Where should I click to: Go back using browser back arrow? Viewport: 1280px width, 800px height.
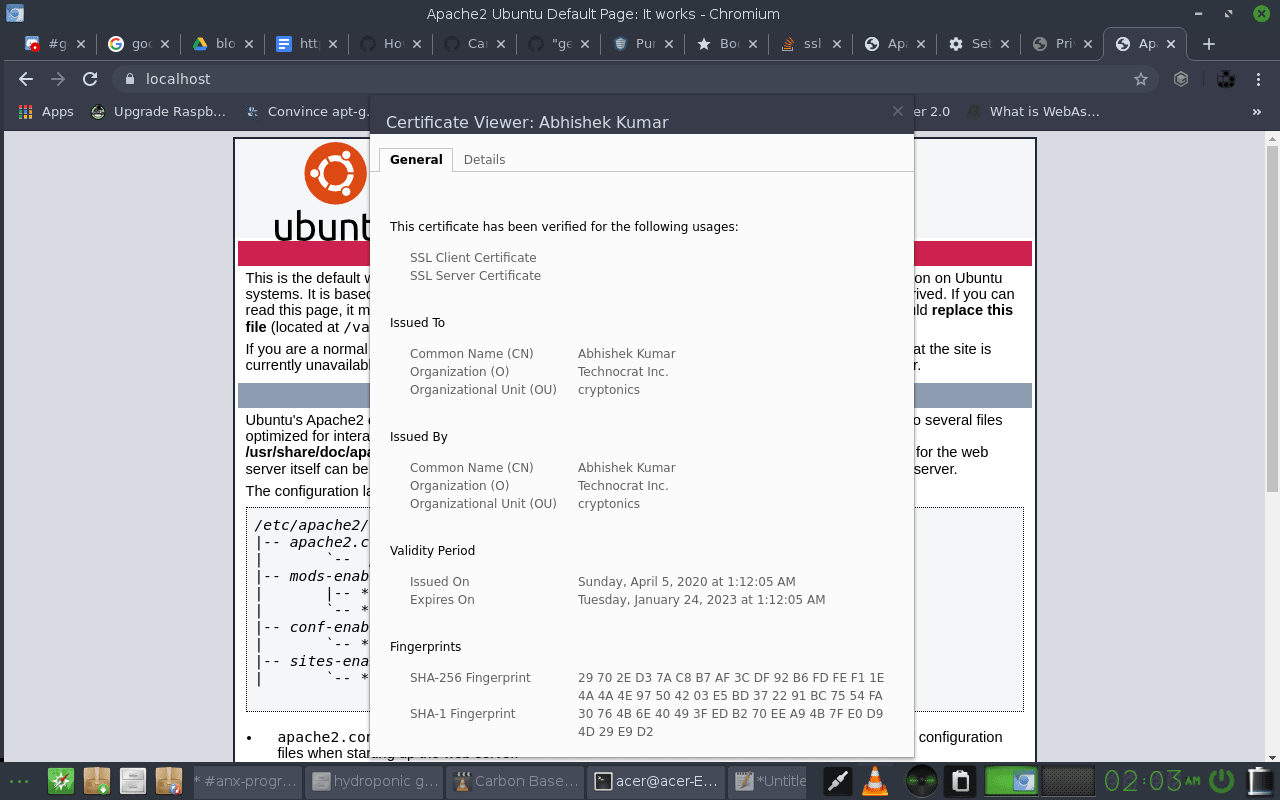pyautogui.click(x=26, y=79)
